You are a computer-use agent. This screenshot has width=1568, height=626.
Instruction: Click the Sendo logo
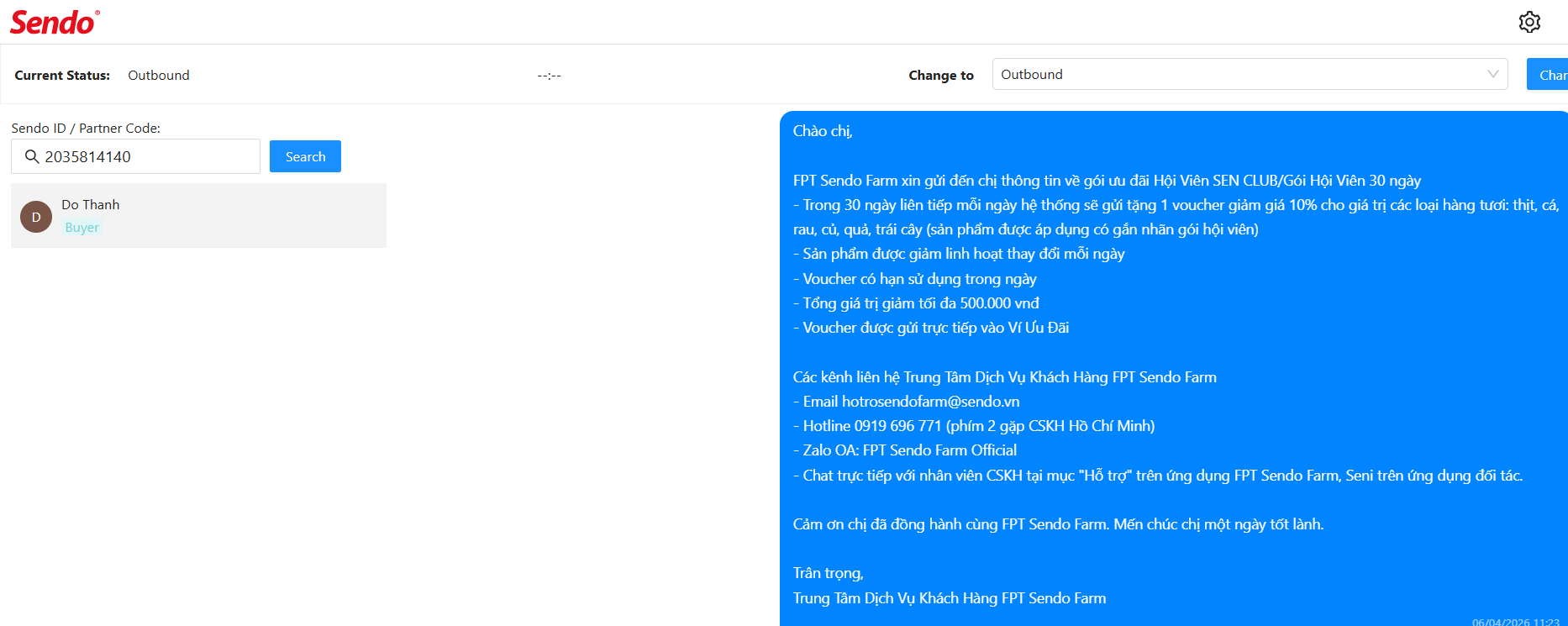click(x=55, y=23)
